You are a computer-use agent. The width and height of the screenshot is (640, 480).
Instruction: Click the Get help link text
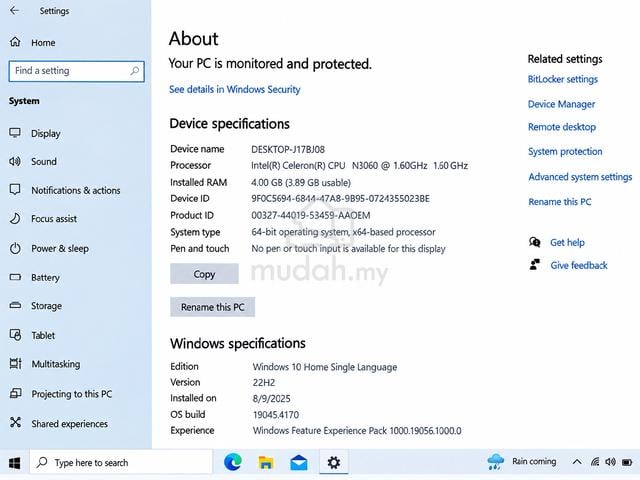[567, 242]
